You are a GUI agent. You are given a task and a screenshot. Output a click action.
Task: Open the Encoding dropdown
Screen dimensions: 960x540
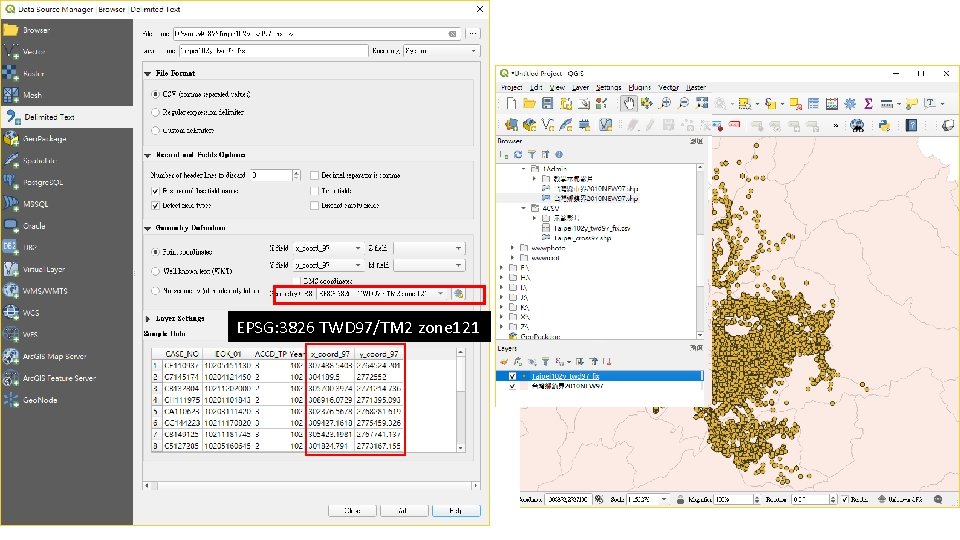click(x=441, y=51)
